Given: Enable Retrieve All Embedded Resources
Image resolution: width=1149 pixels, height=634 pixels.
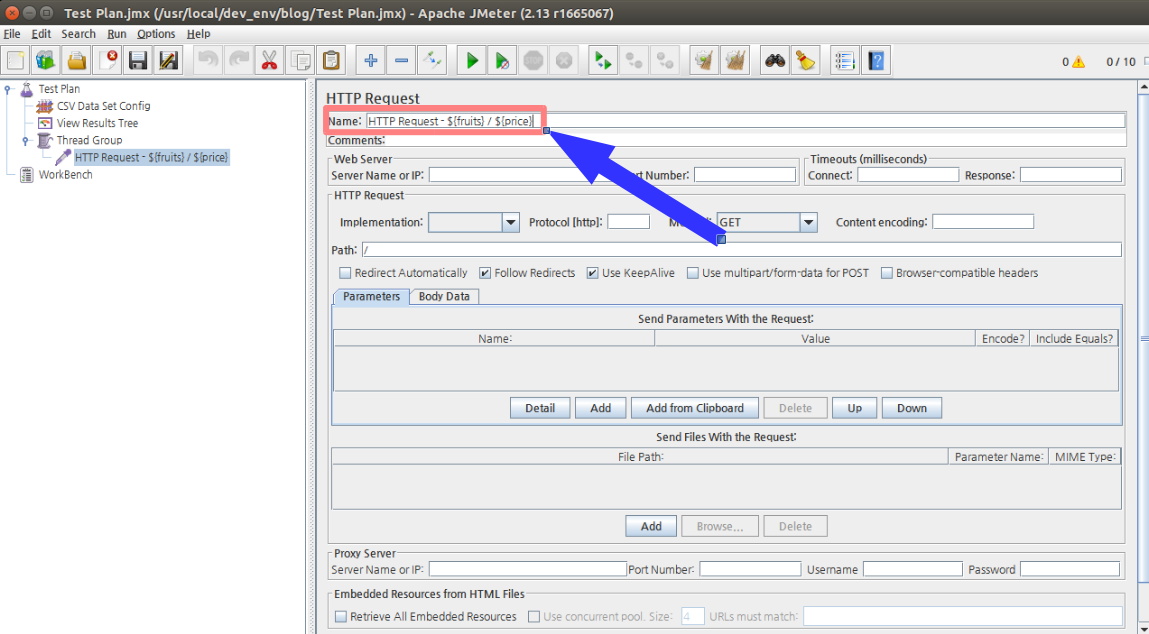Looking at the screenshot, I should (x=341, y=616).
